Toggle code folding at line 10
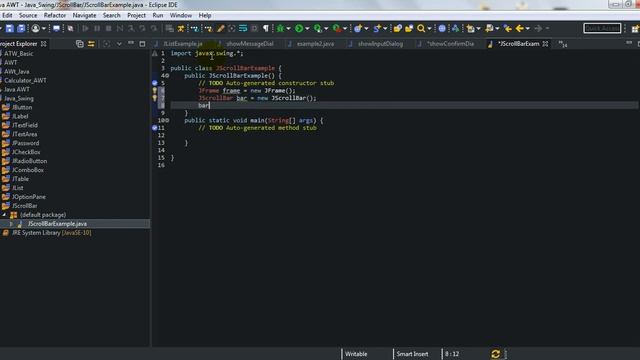Viewport: 640px width, 360px height. (167, 120)
